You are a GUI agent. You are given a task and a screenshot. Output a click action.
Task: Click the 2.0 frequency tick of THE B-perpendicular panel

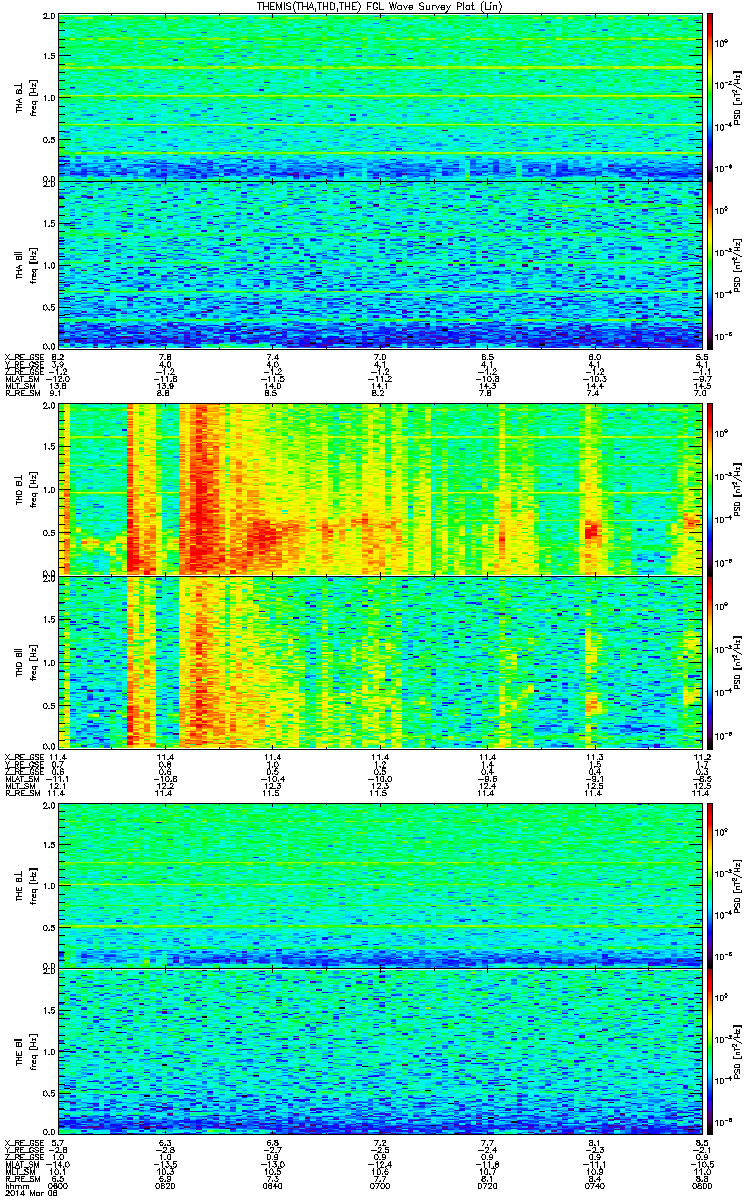point(49,805)
